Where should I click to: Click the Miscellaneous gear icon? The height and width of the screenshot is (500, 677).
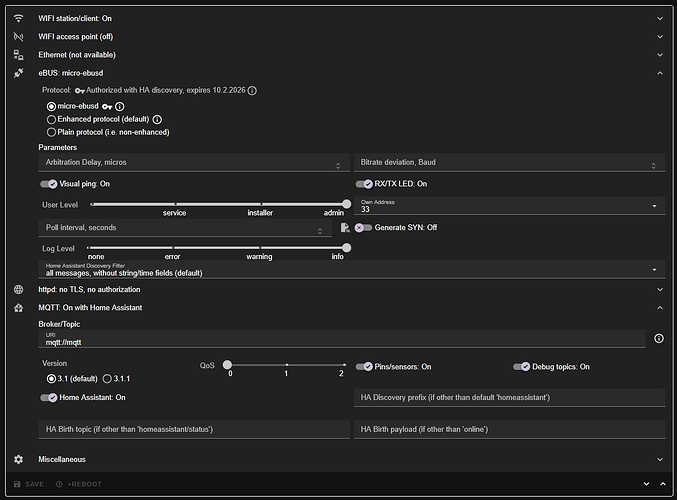click(x=18, y=459)
